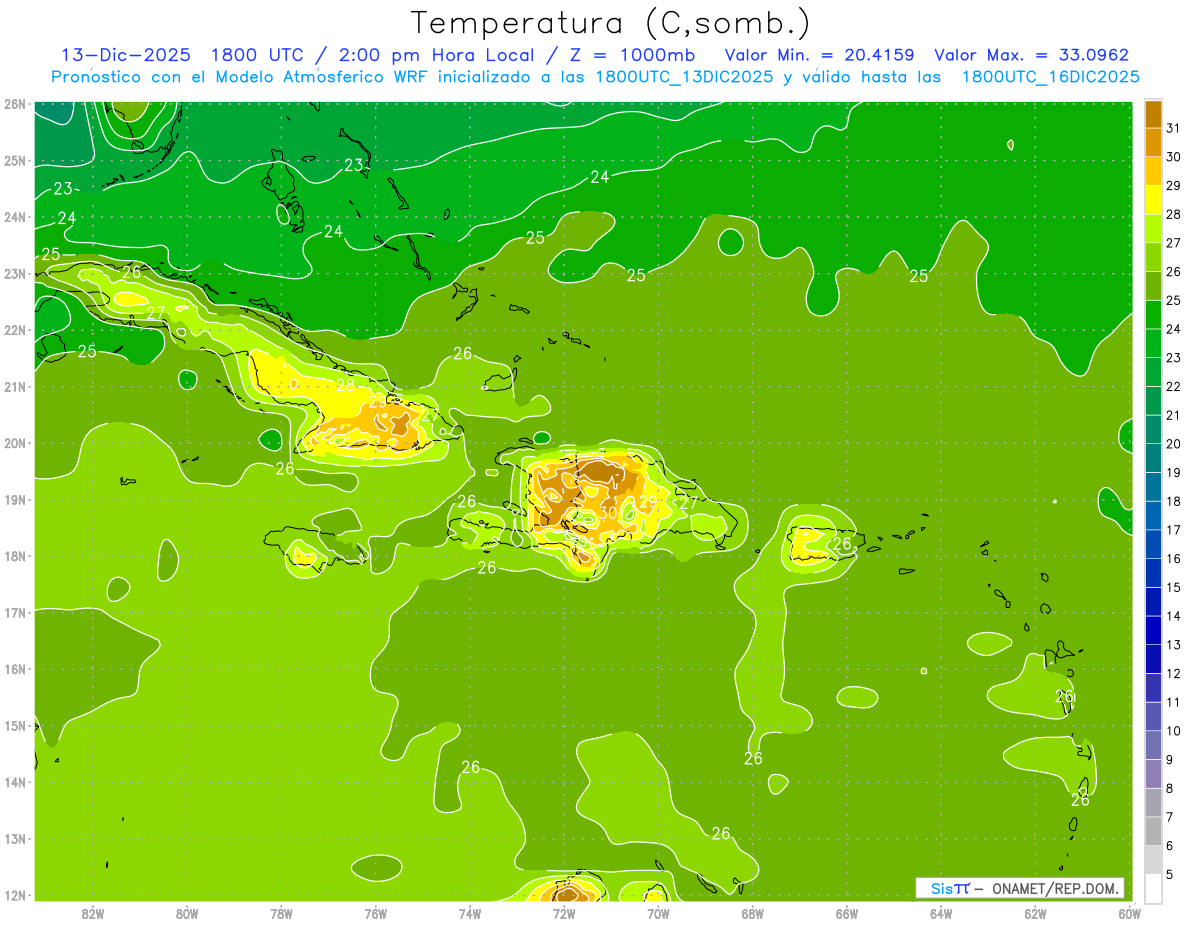Click the "76W" longitude axis label
This screenshot has width=1200, height=927.
(x=376, y=913)
